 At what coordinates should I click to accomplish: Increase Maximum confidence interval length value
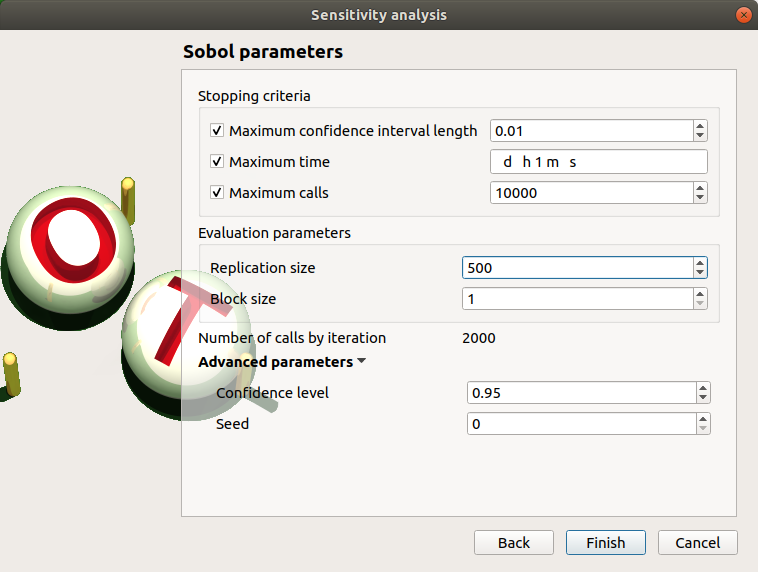700,126
